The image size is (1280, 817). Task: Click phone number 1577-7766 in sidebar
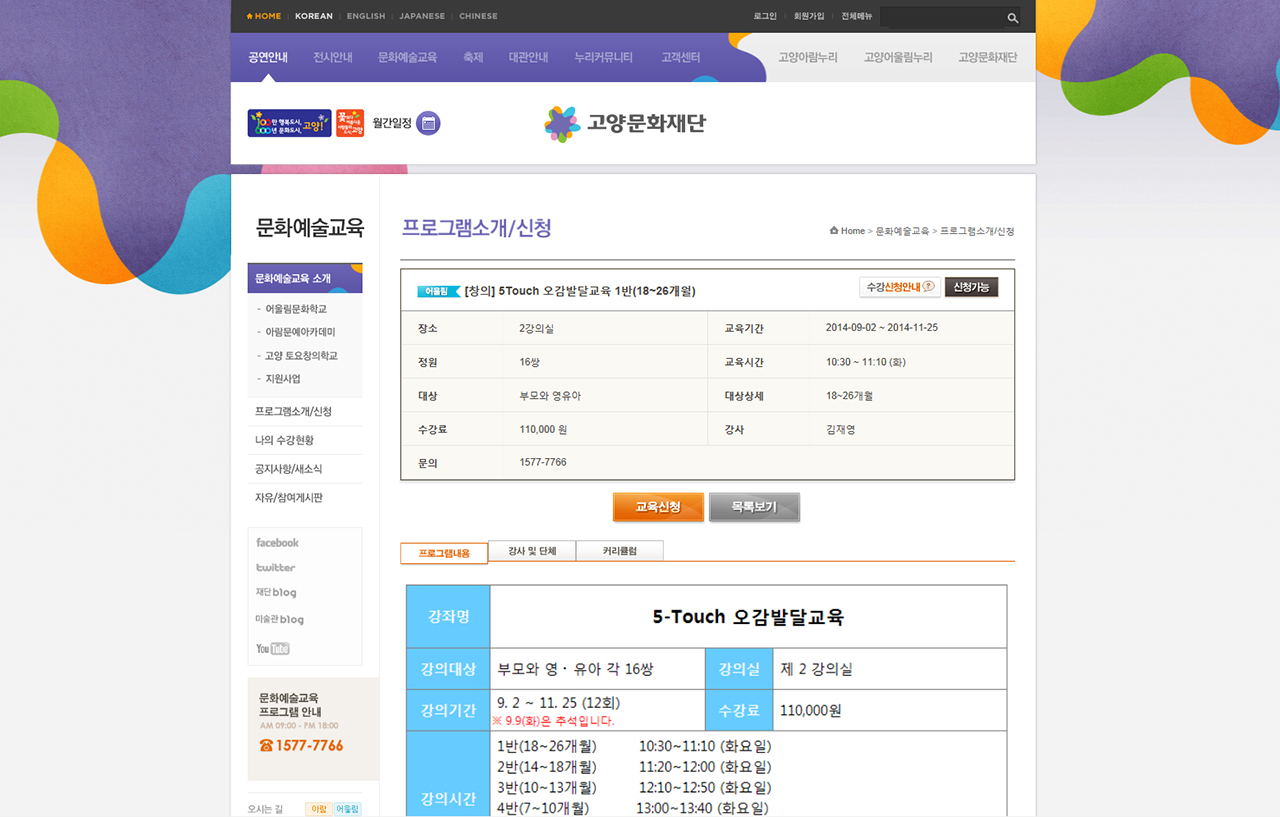pos(301,746)
